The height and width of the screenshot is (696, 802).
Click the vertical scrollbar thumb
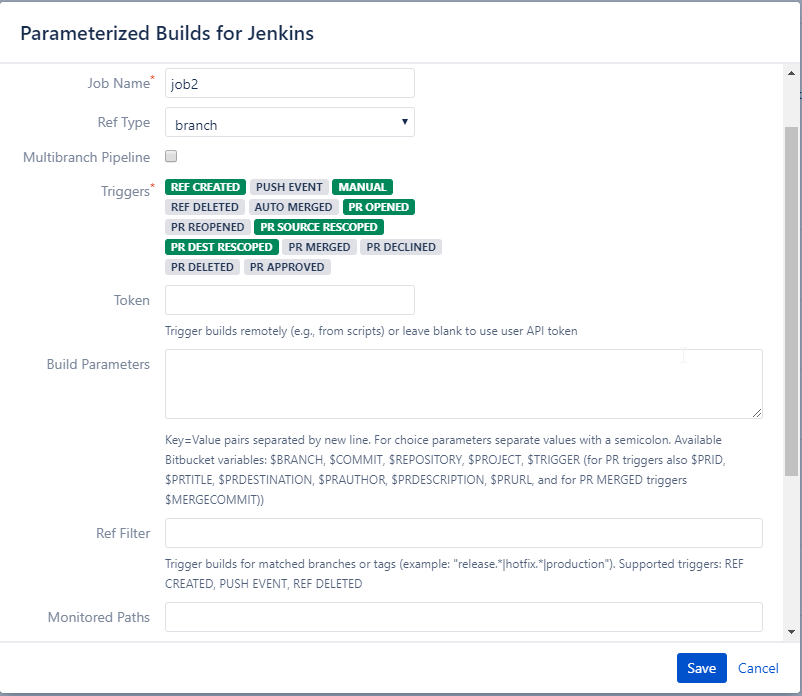pos(791,302)
